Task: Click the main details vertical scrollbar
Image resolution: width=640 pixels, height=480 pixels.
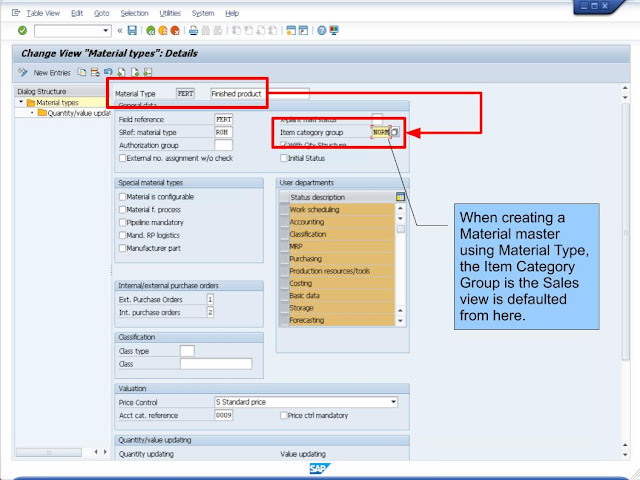Action: 626,231
